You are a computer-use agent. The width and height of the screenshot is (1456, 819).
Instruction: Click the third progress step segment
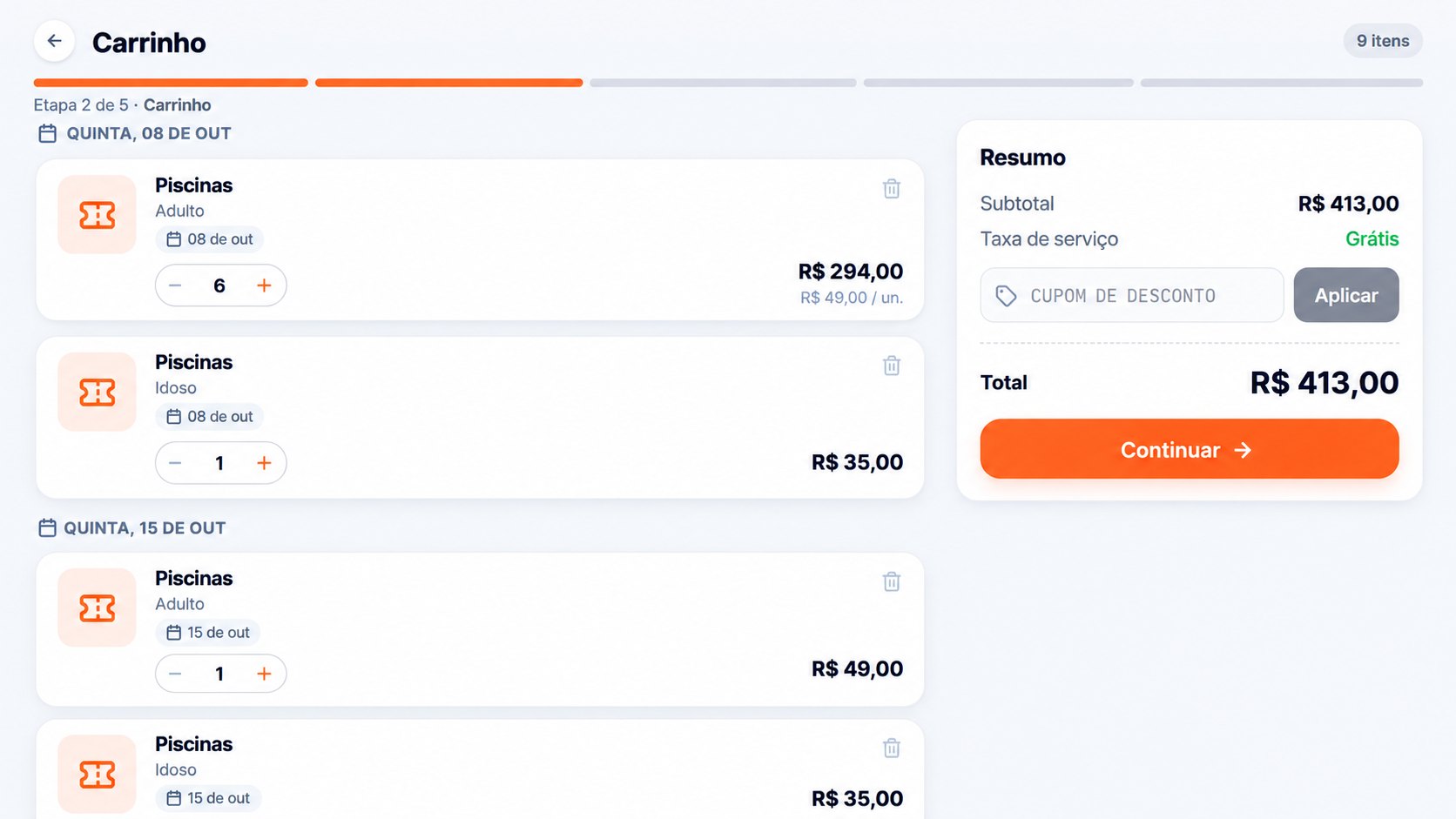(x=723, y=83)
